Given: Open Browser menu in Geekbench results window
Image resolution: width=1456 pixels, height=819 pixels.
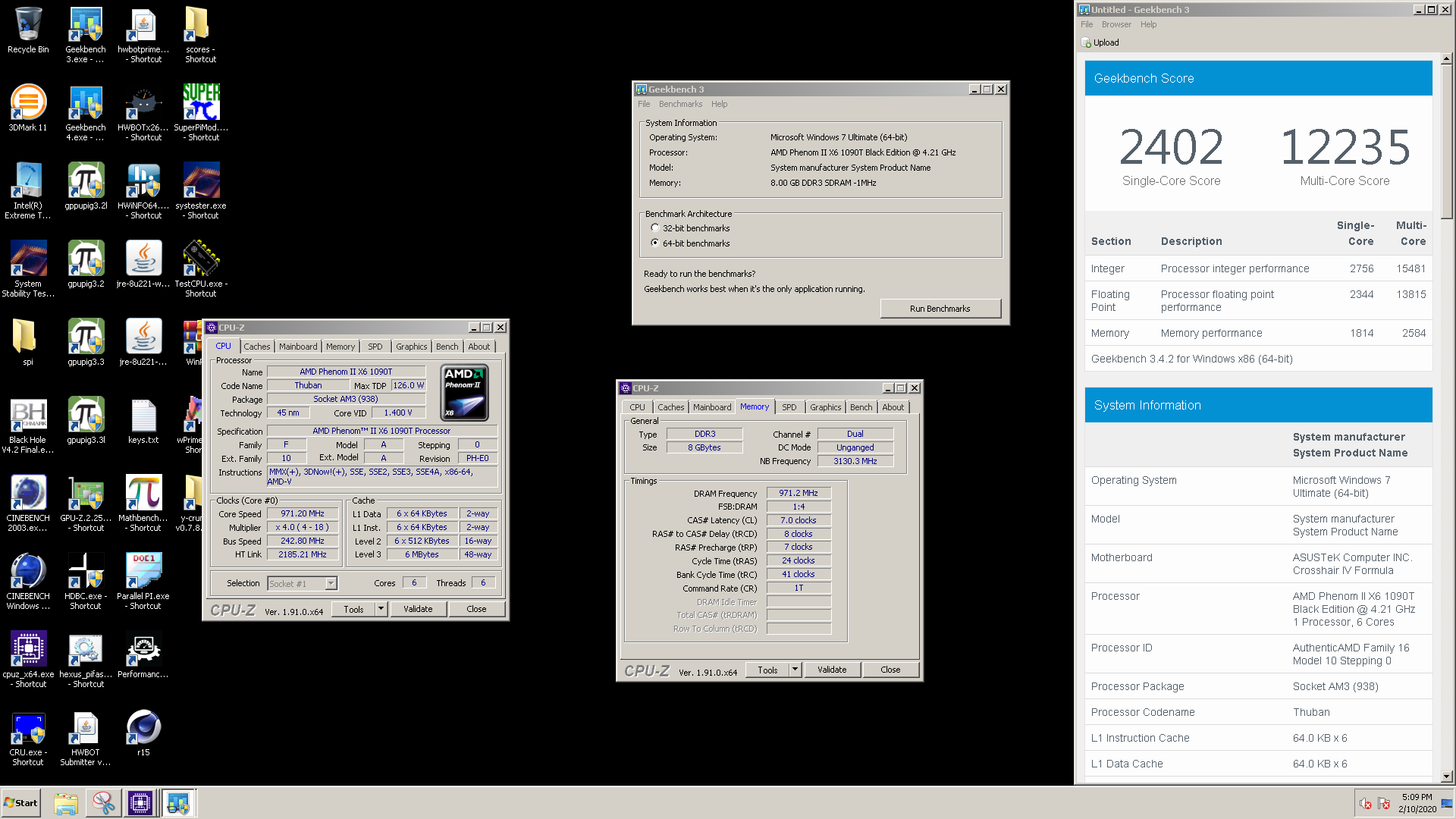Looking at the screenshot, I should 1116,24.
